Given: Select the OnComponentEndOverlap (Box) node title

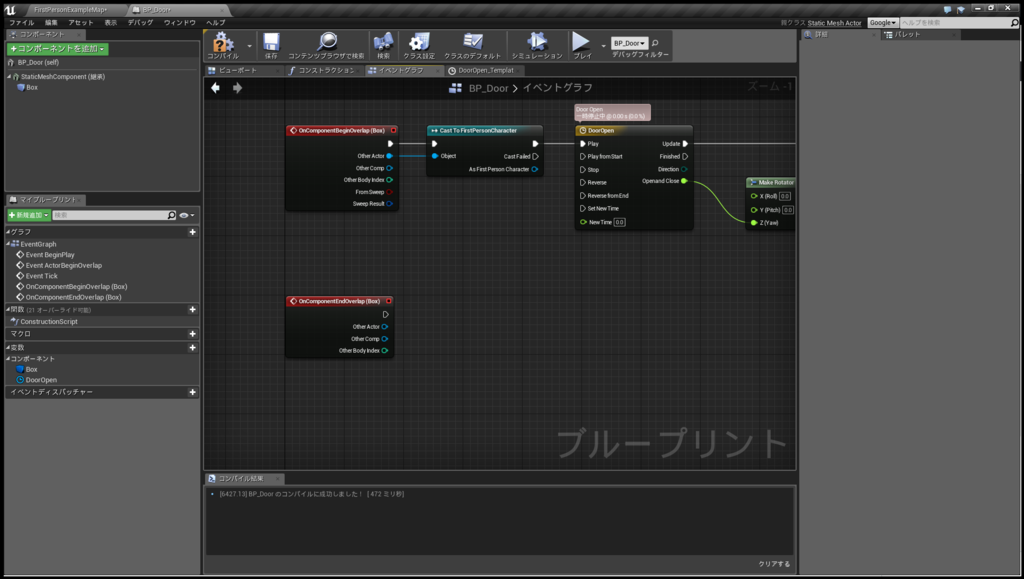Looking at the screenshot, I should point(340,301).
